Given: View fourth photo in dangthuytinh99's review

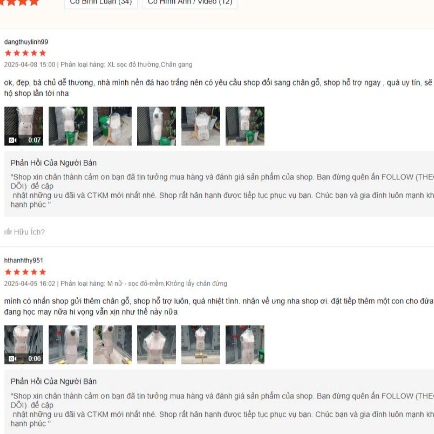Looking at the screenshot, I should pyautogui.click(x=156, y=126).
